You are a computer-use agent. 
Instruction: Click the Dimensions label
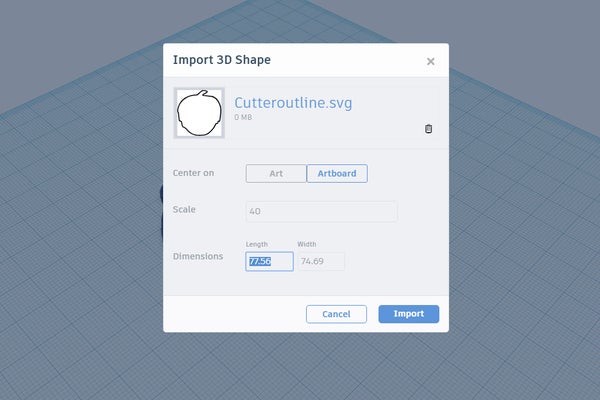tap(196, 256)
